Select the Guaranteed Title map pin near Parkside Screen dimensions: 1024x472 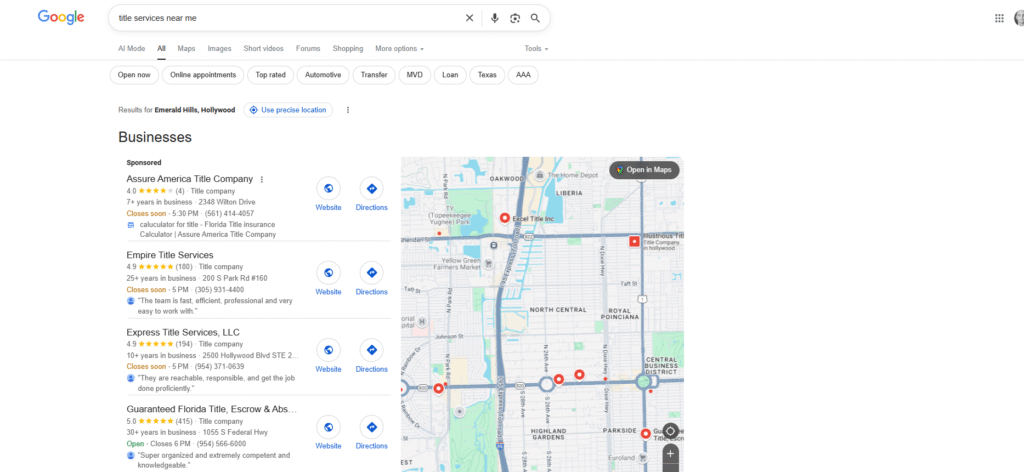[645, 433]
